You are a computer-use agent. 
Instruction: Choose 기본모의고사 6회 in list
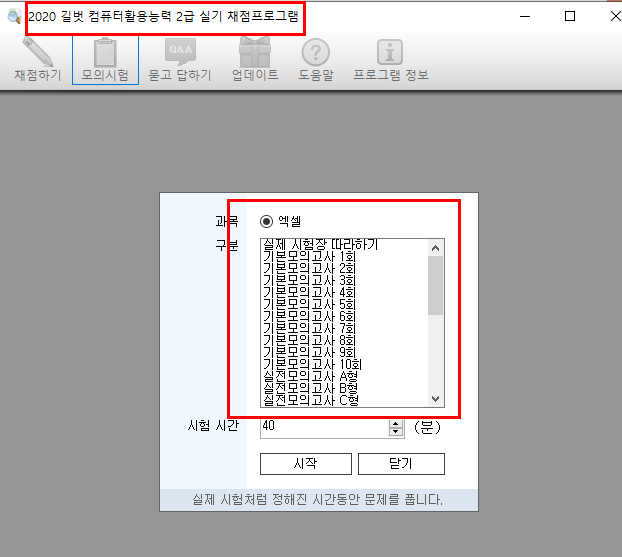[x=309, y=316]
